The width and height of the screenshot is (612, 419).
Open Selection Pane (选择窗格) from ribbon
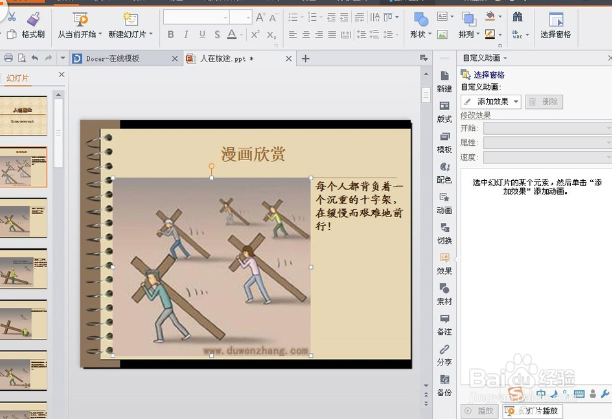point(555,25)
